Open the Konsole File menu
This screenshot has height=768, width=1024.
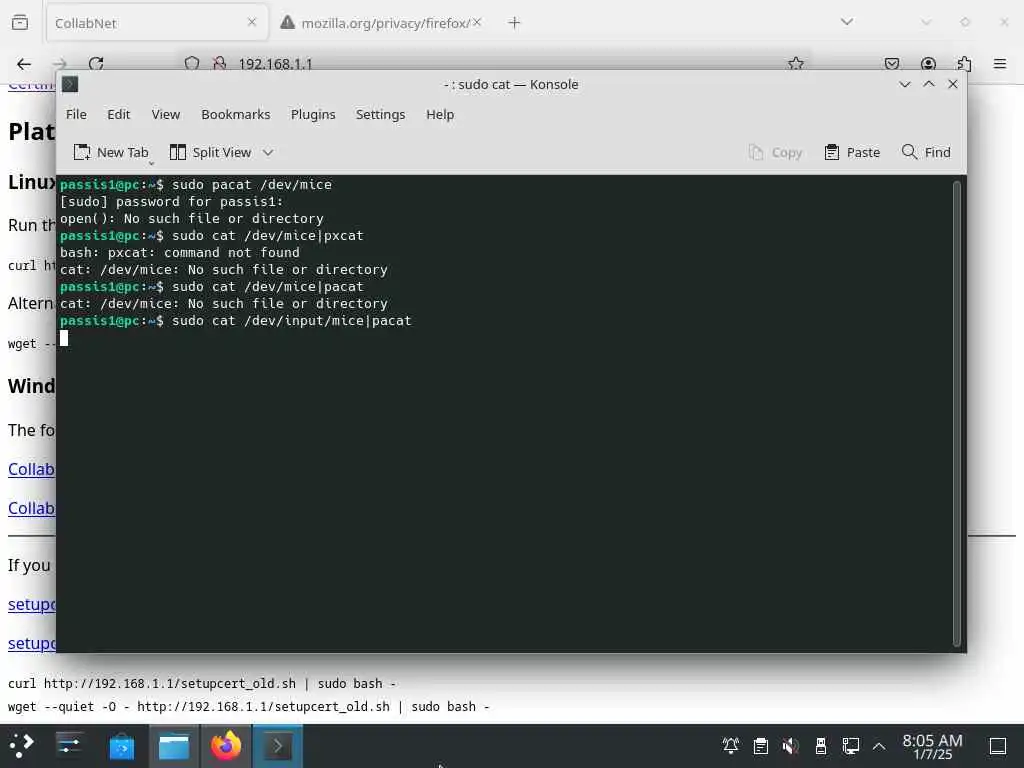click(76, 114)
